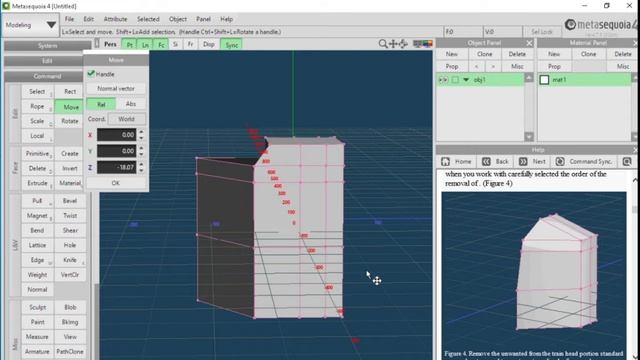Collapse the System section header

coord(47,46)
